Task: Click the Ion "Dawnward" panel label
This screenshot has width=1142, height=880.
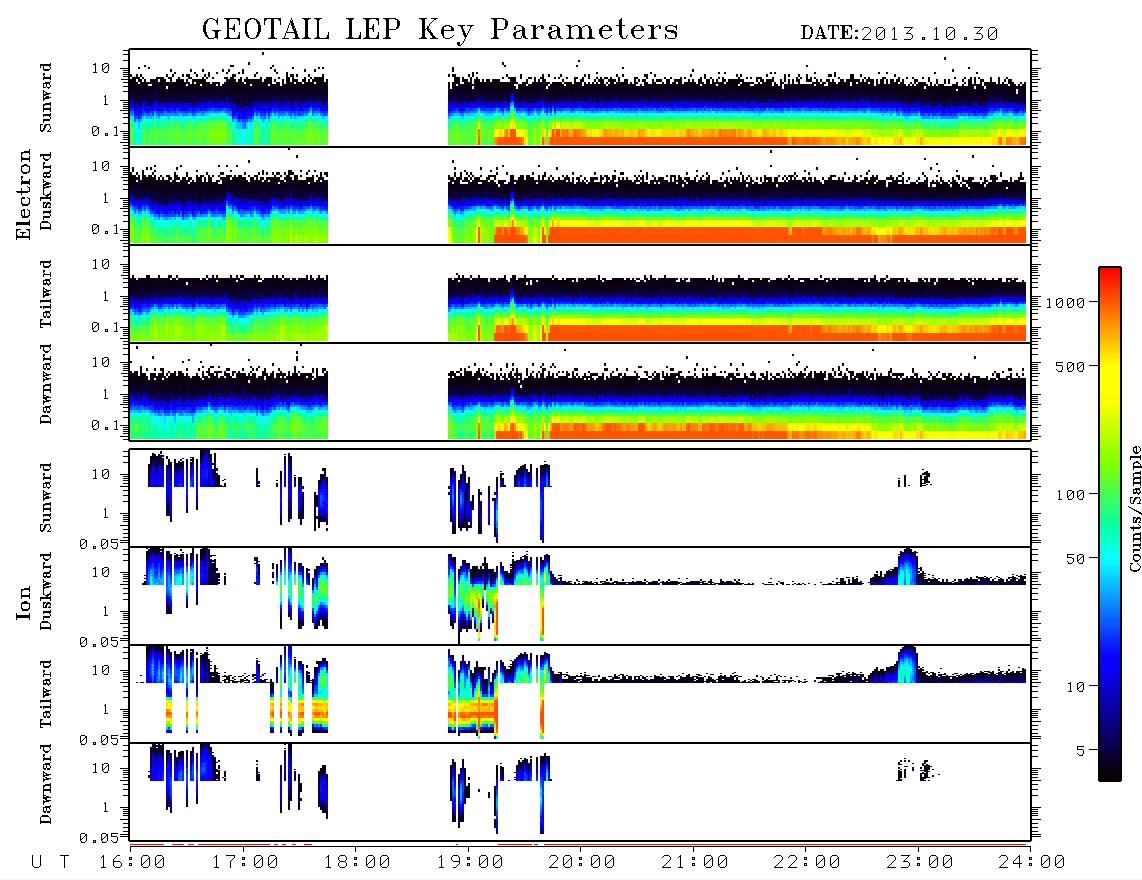Action: tap(46, 785)
